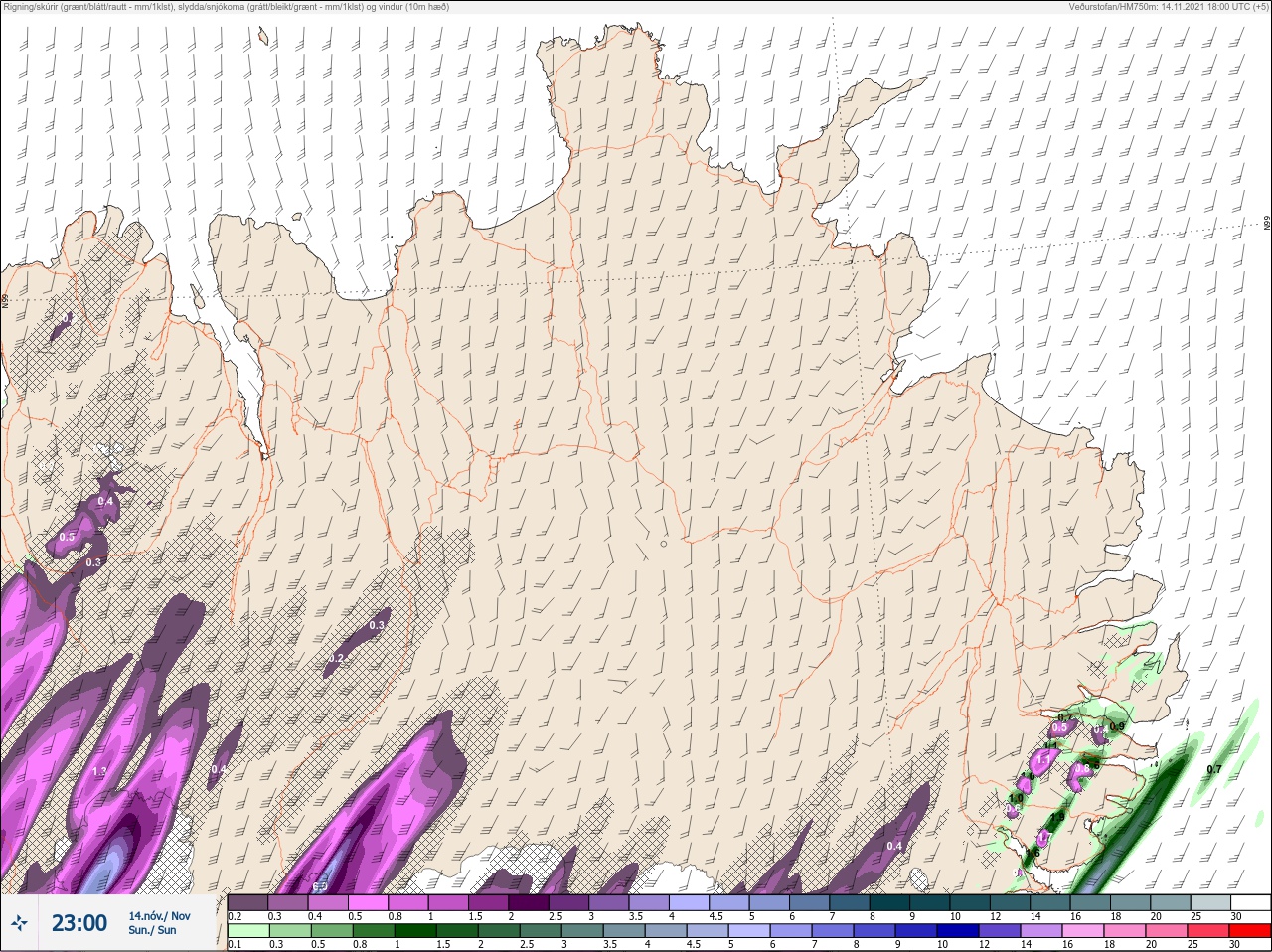1272x952 pixels.
Task: Pick the bottom-row green swatch labeled 0.5
Action: [332, 931]
